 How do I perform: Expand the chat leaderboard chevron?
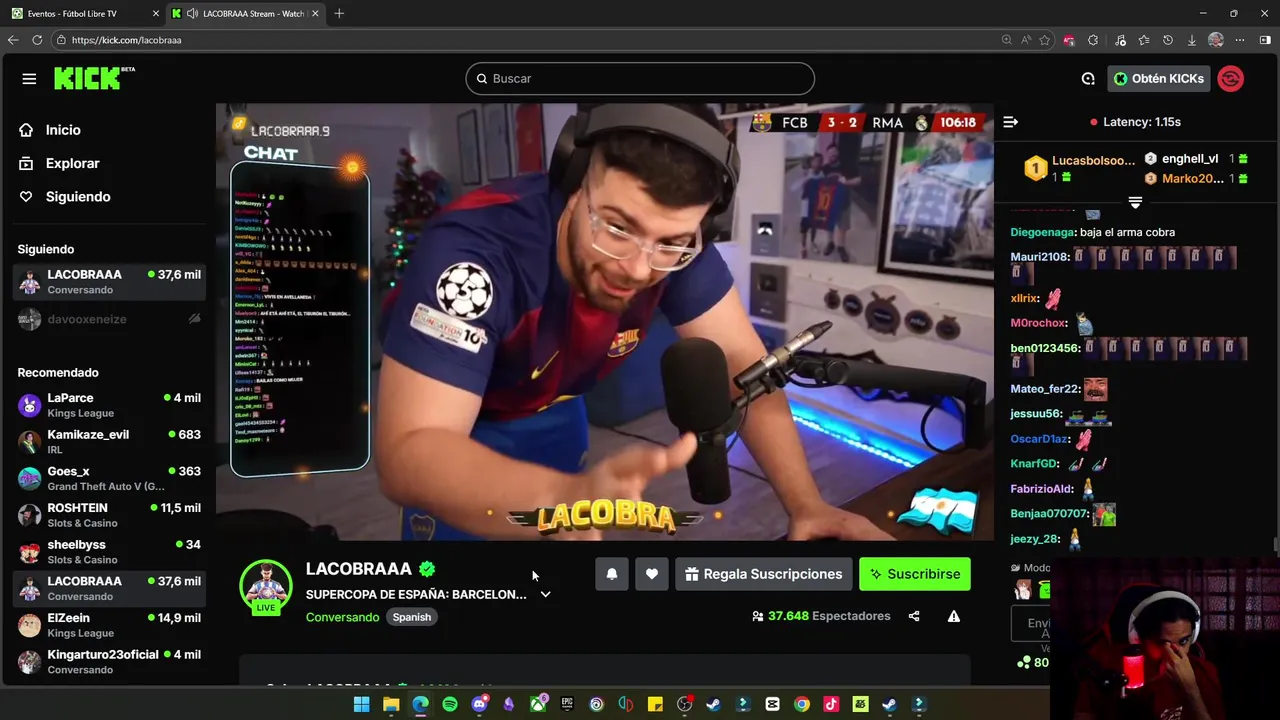click(1135, 202)
